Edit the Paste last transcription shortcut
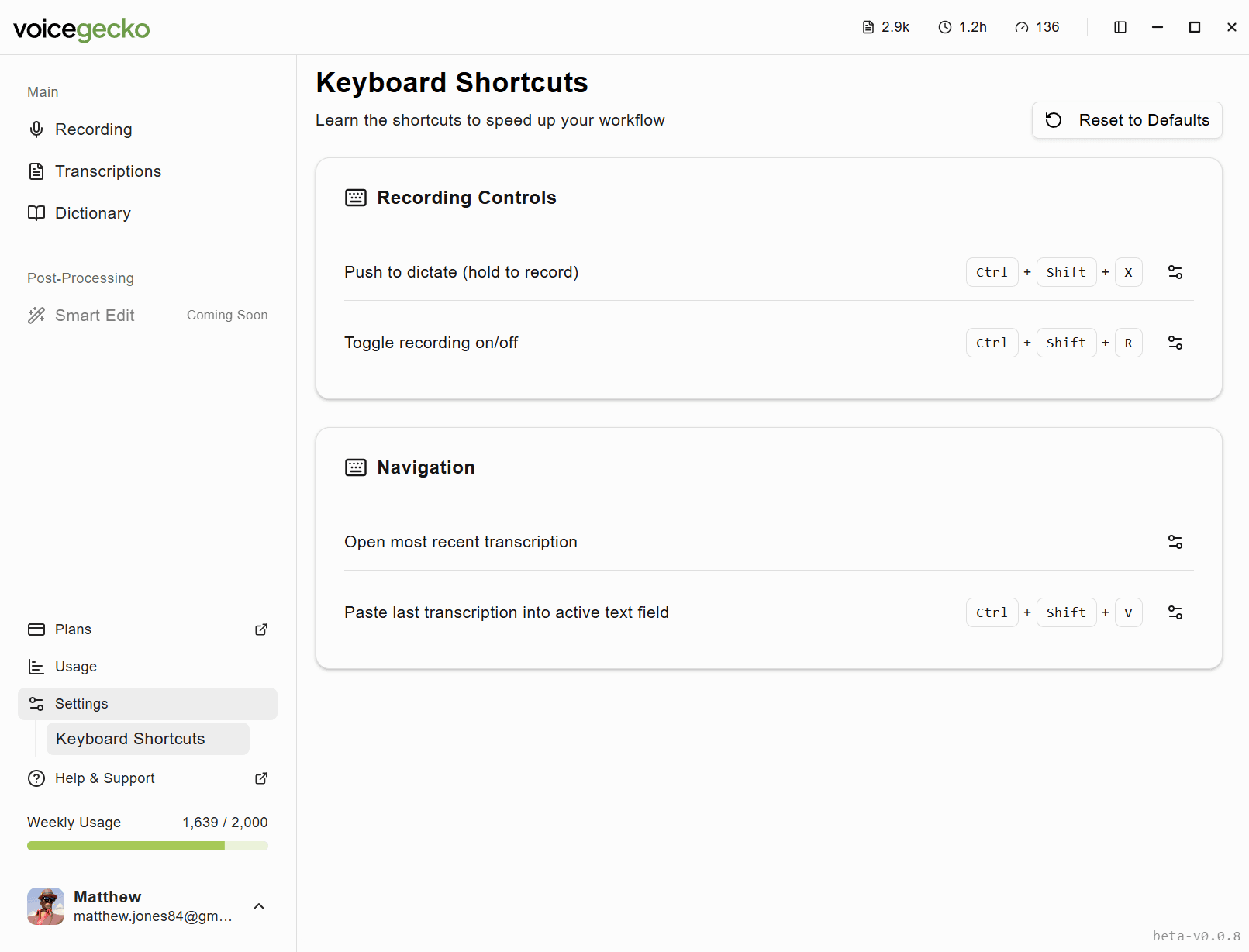The width and height of the screenshot is (1249, 952). pos(1175,612)
